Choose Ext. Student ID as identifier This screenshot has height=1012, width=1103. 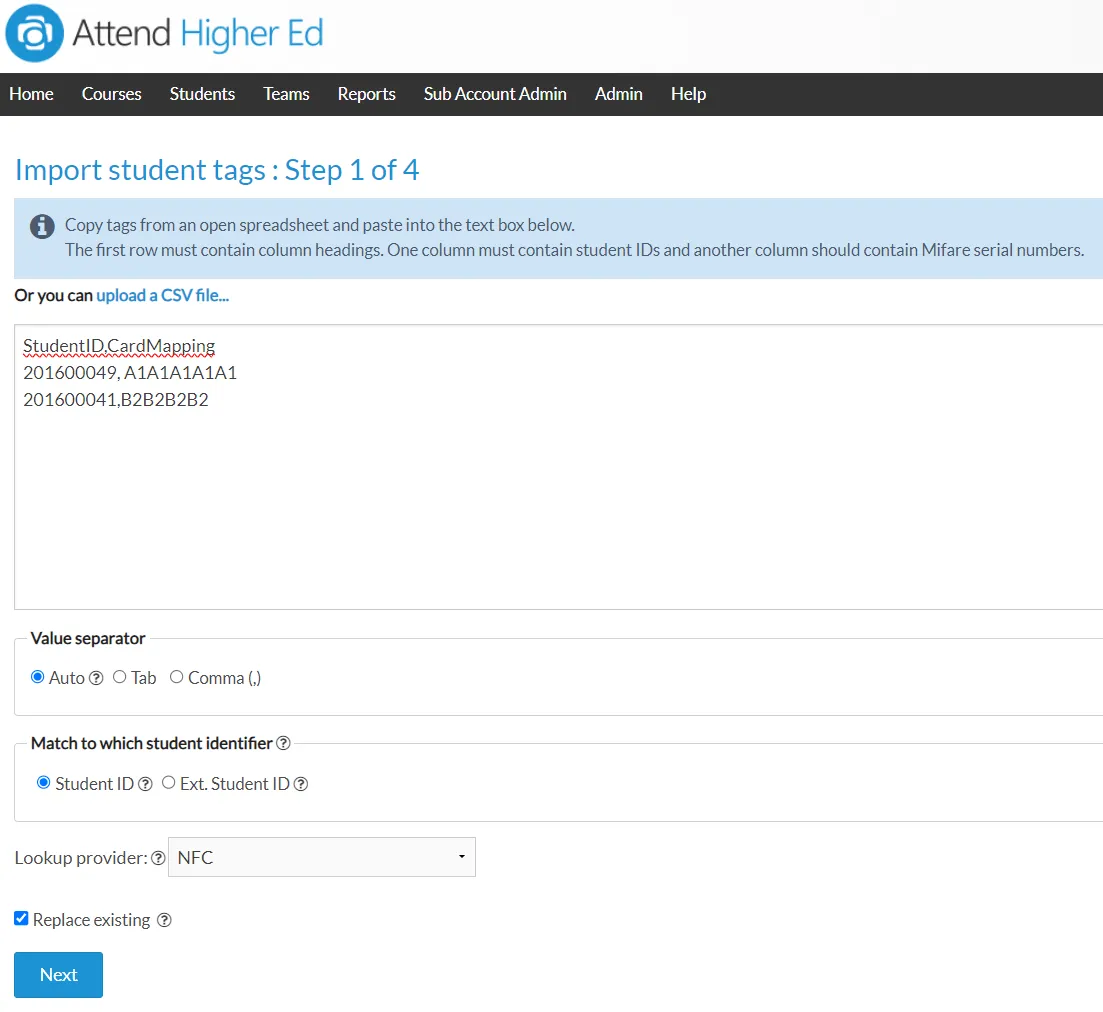(x=168, y=783)
